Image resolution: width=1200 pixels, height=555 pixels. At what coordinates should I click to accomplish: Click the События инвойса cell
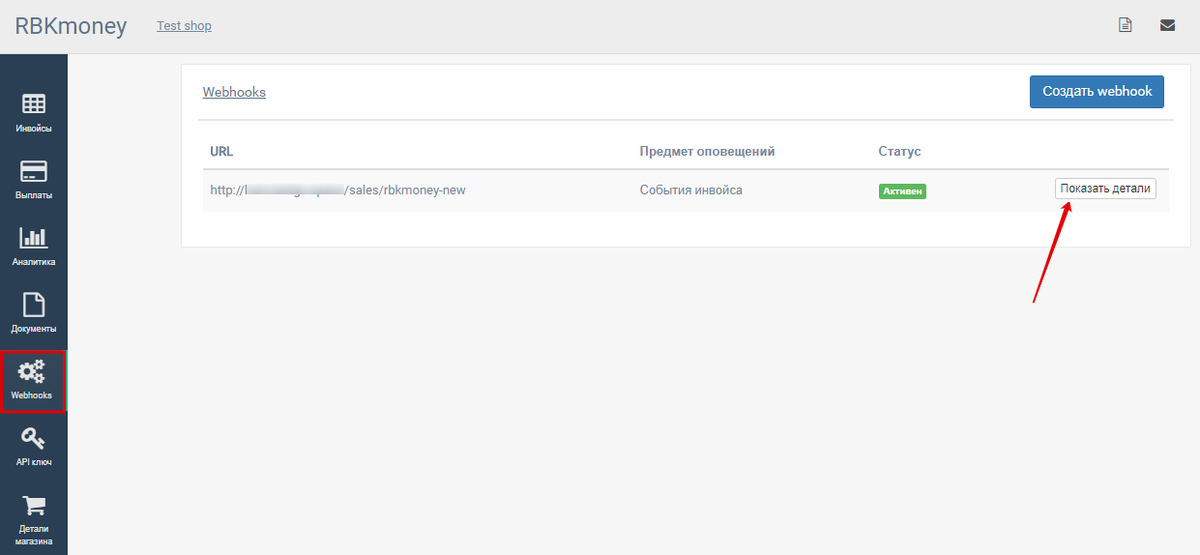pos(691,190)
